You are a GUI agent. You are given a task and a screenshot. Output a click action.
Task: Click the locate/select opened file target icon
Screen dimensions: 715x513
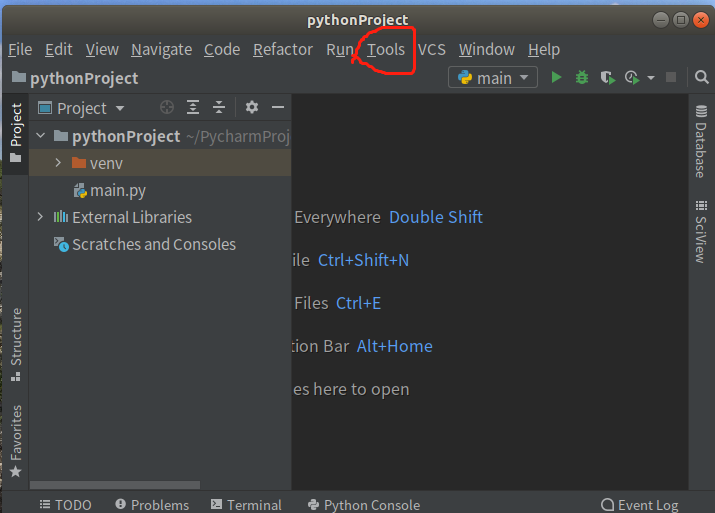click(x=167, y=108)
